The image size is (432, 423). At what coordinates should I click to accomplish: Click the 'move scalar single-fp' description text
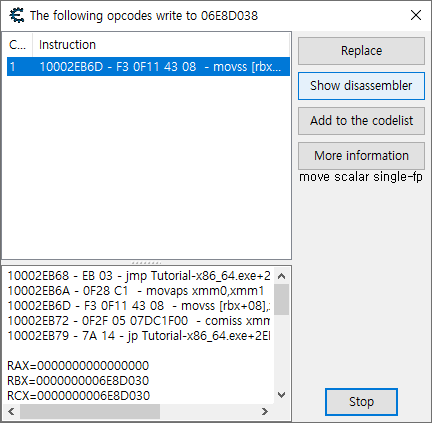pyautogui.click(x=361, y=177)
